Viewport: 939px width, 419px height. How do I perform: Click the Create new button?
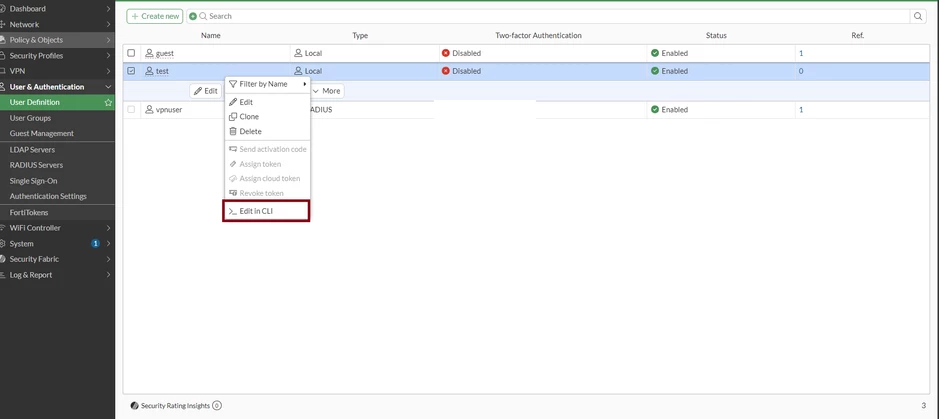(155, 16)
